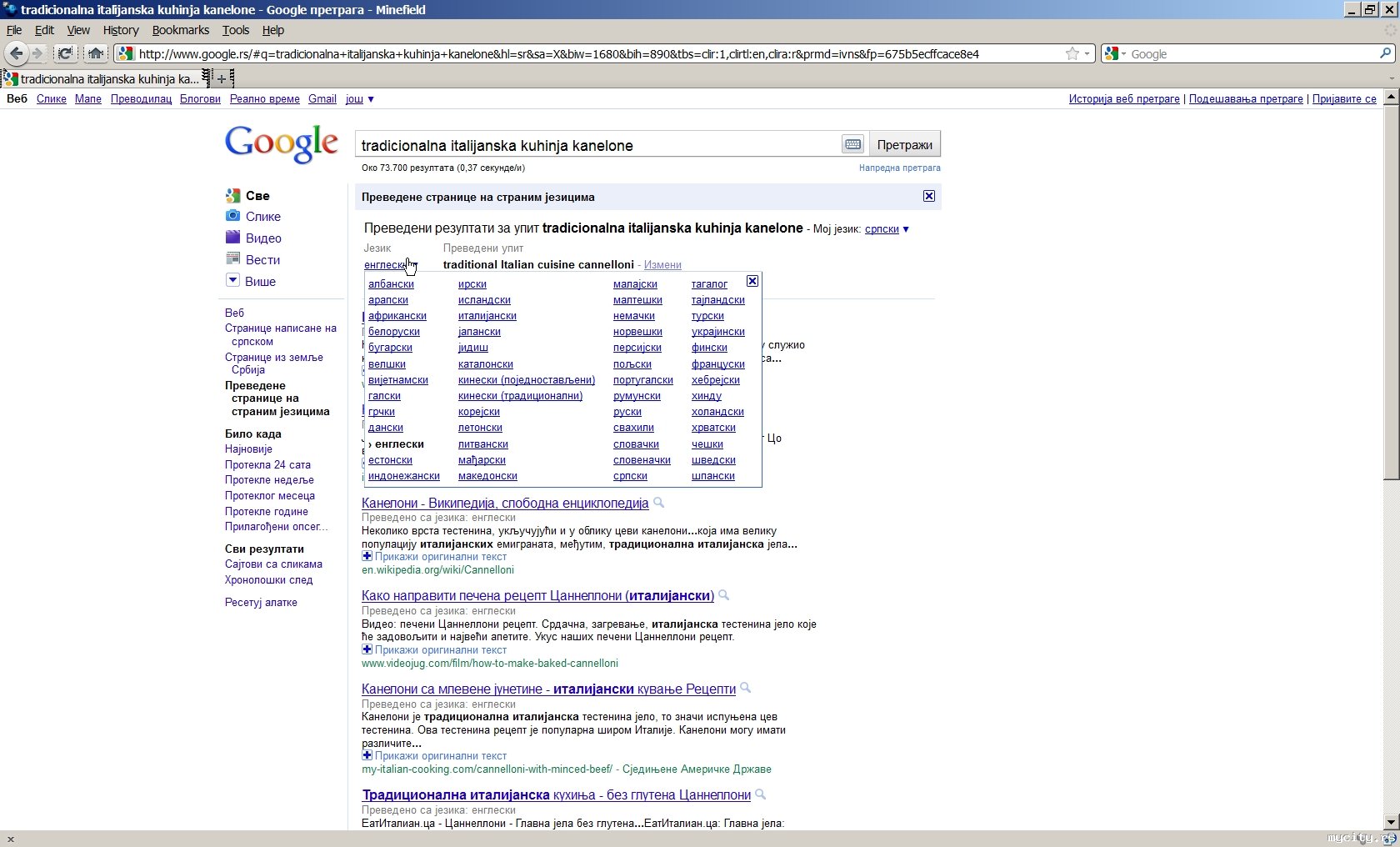Choose француски from the language list
1400x847 pixels.
coord(718,364)
